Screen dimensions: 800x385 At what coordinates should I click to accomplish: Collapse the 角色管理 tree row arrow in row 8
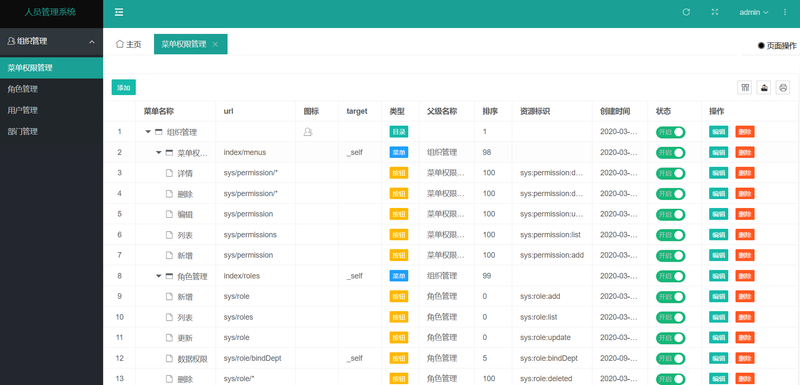pos(159,276)
